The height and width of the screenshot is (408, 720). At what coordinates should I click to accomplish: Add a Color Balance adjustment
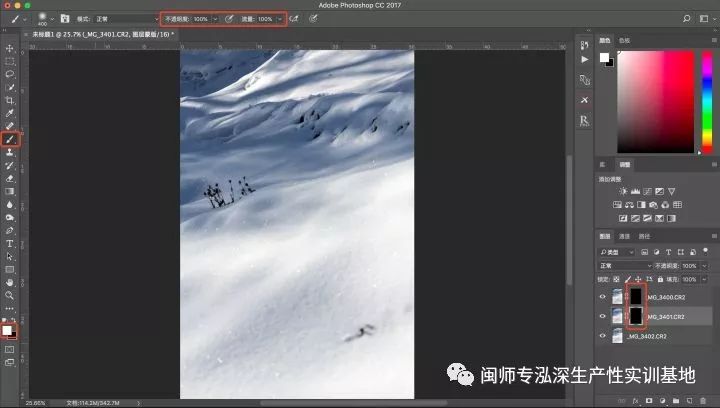[629, 205]
